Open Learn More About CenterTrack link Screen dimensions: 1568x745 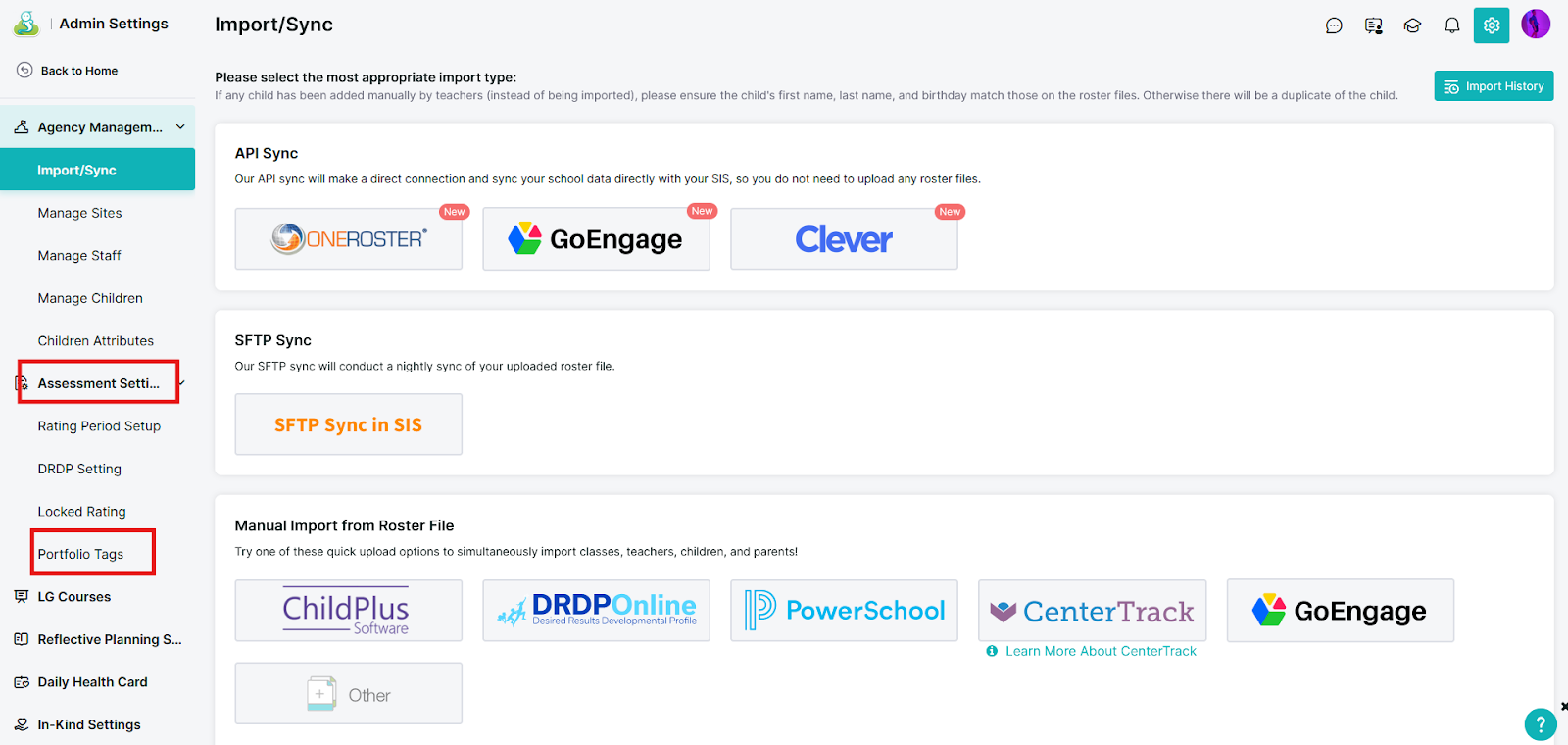(1101, 651)
